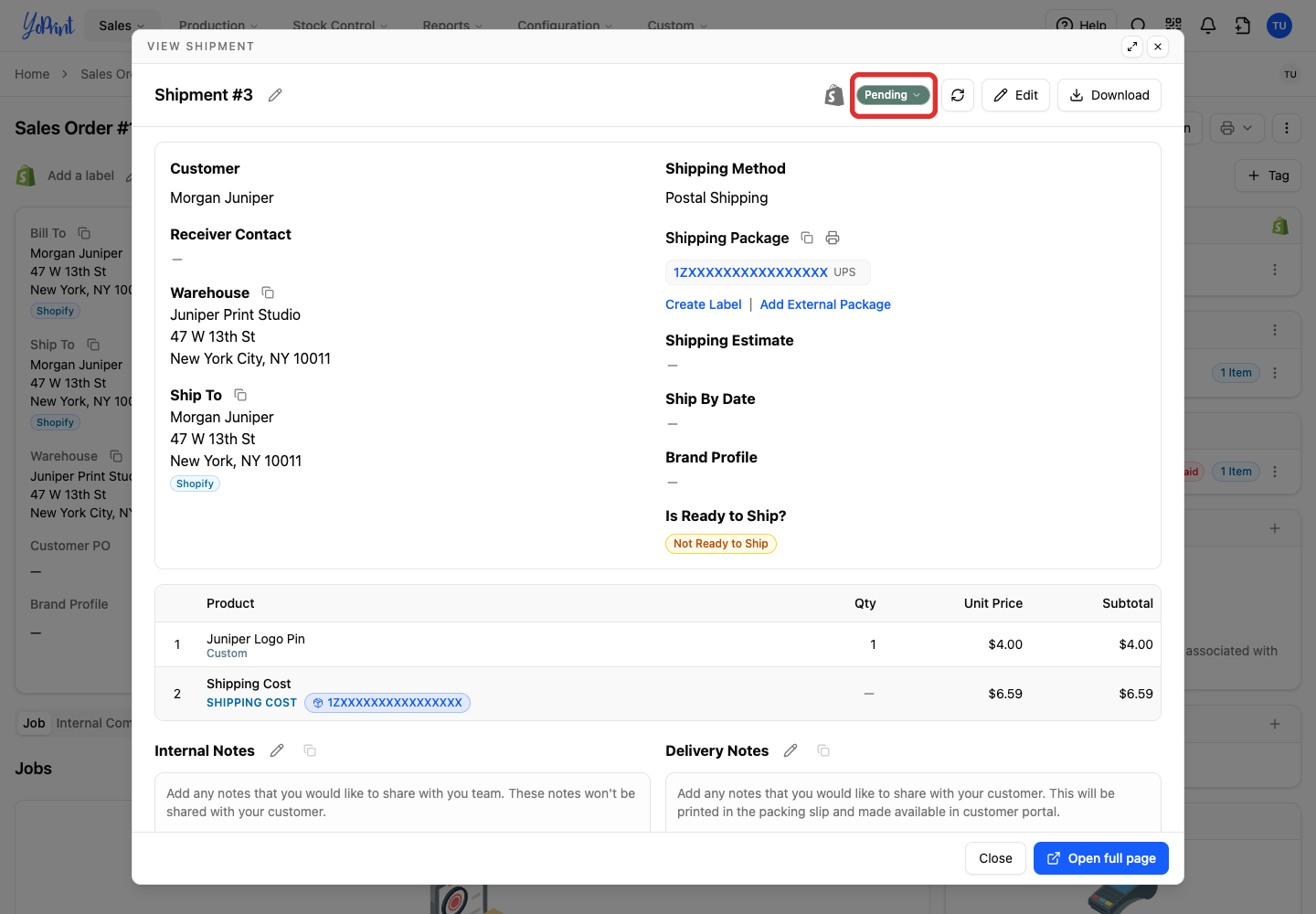The width and height of the screenshot is (1316, 914).
Task: Copy the Warehouse address in the modal
Action: (x=268, y=292)
